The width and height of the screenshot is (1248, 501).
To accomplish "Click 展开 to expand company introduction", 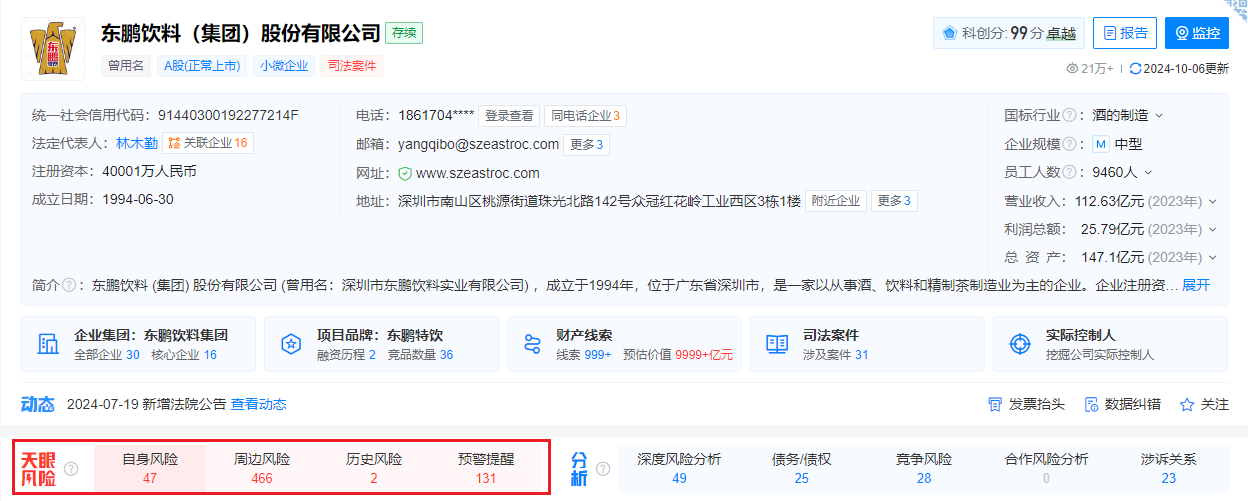I will 1196,285.
